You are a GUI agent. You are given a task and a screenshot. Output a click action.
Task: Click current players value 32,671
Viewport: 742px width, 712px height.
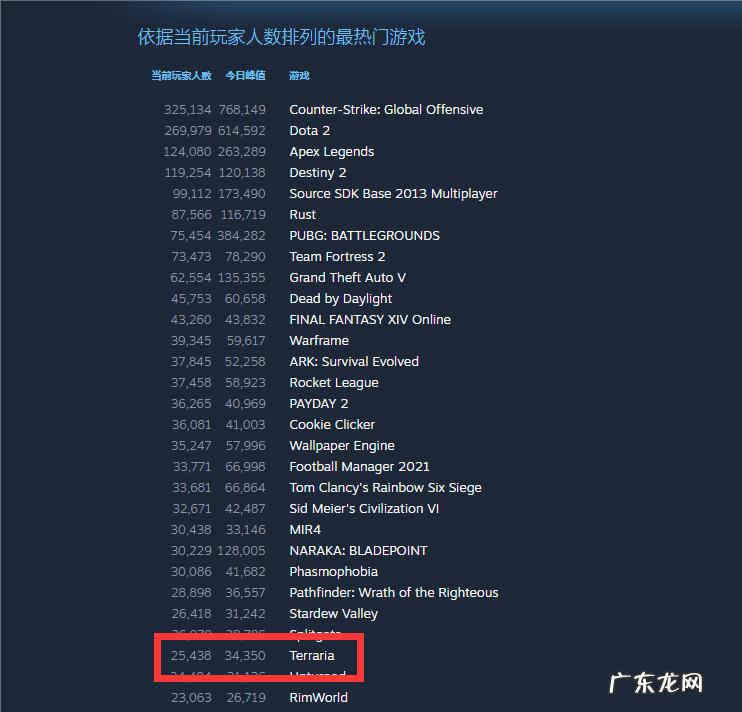tap(191, 509)
